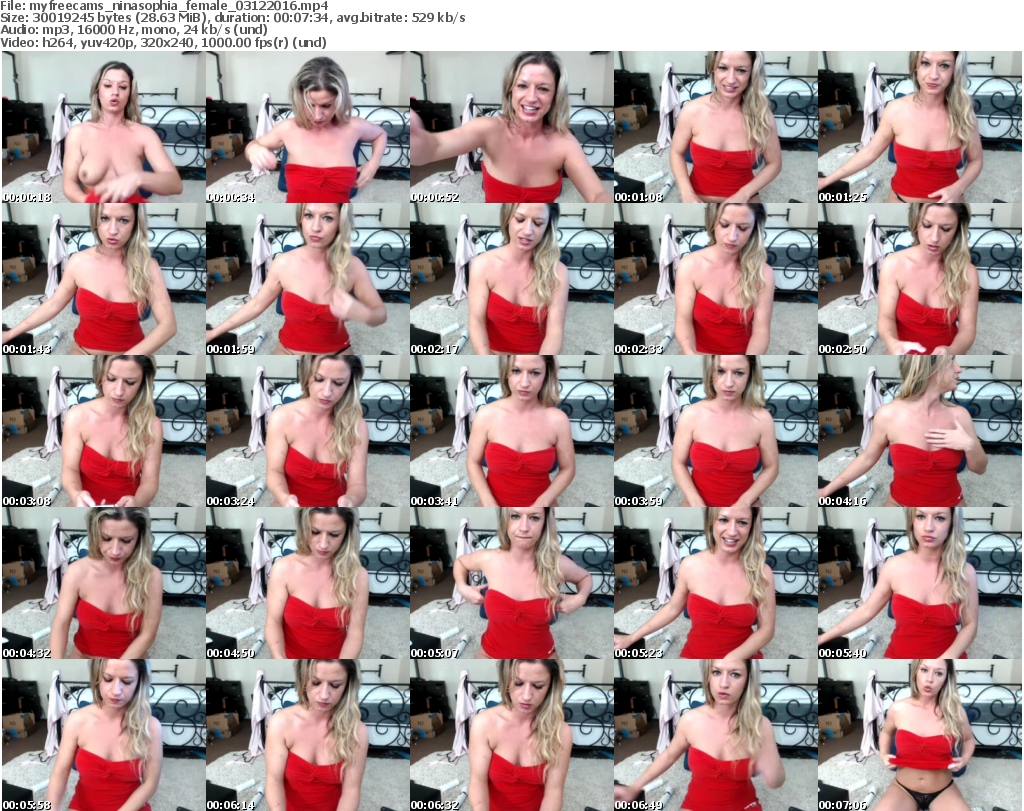Select the thumbnail at 00:03:59
Screen dimensions: 1024x811
click(x=715, y=432)
